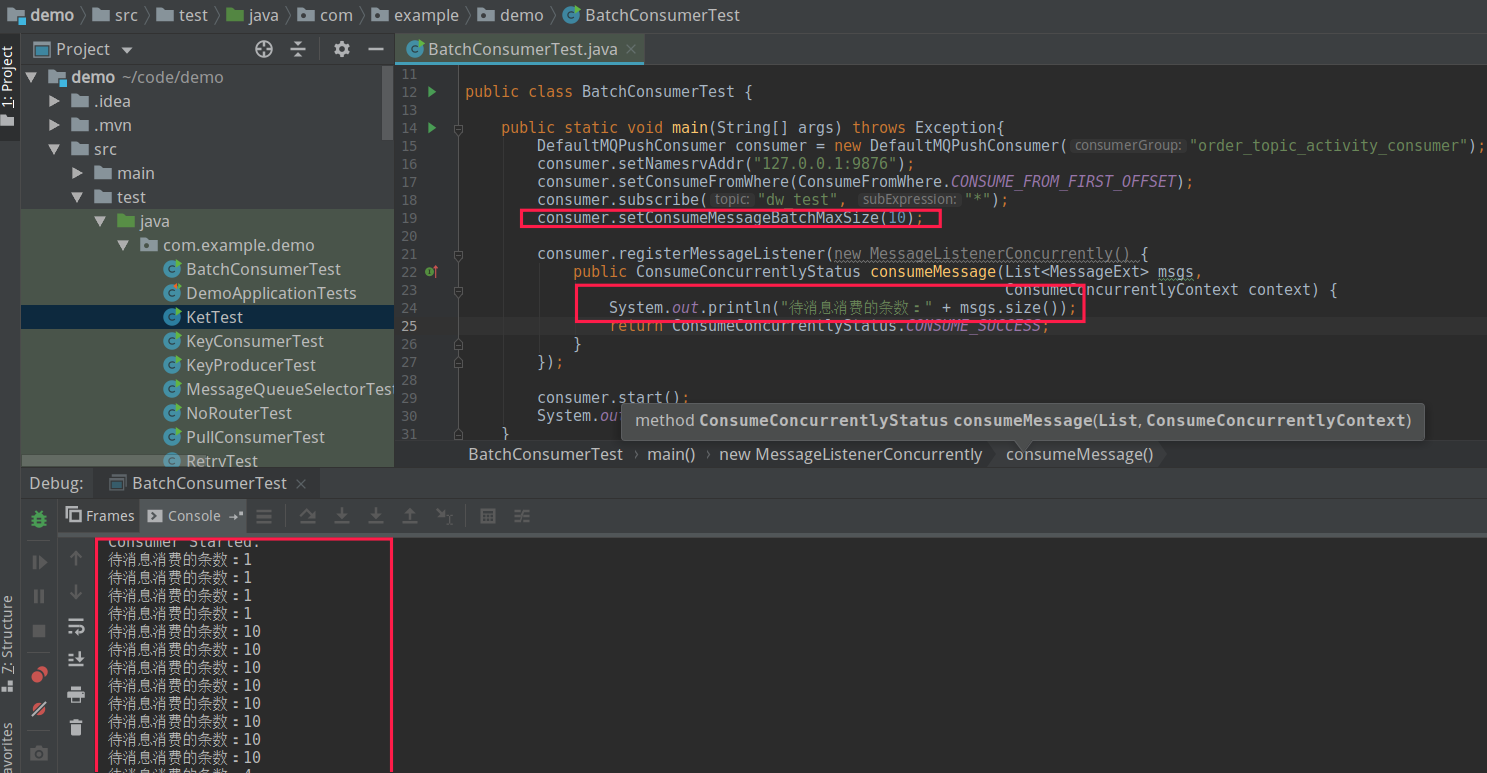Click View Breakpoints red circles icon

[39, 674]
